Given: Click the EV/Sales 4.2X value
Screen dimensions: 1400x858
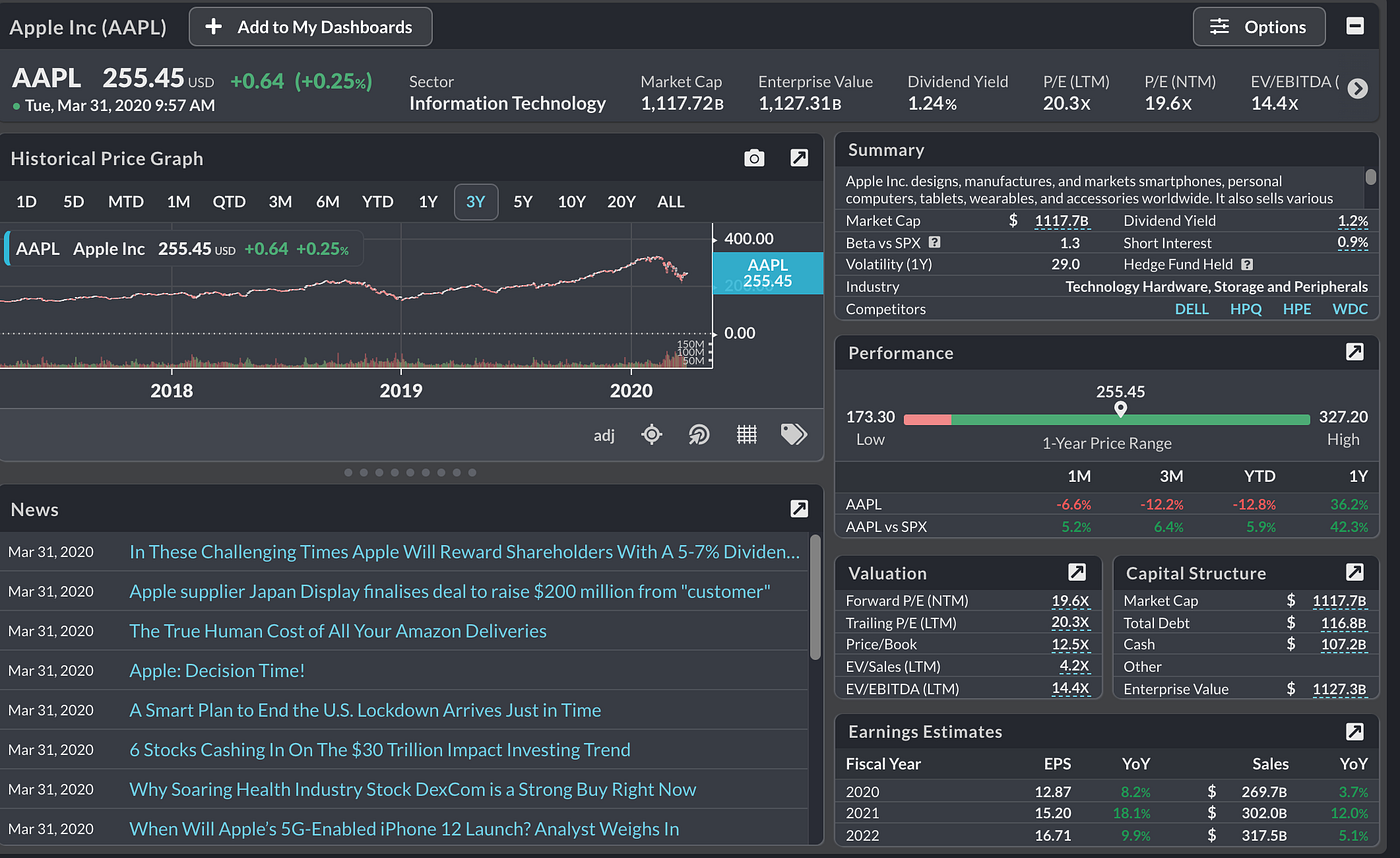Looking at the screenshot, I should point(1074,667).
